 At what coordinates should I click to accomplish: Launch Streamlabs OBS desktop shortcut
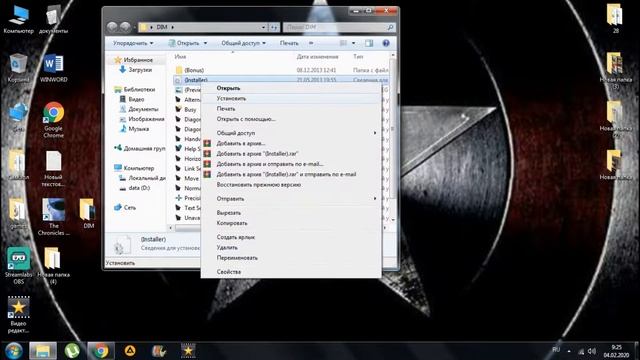tap(18, 266)
